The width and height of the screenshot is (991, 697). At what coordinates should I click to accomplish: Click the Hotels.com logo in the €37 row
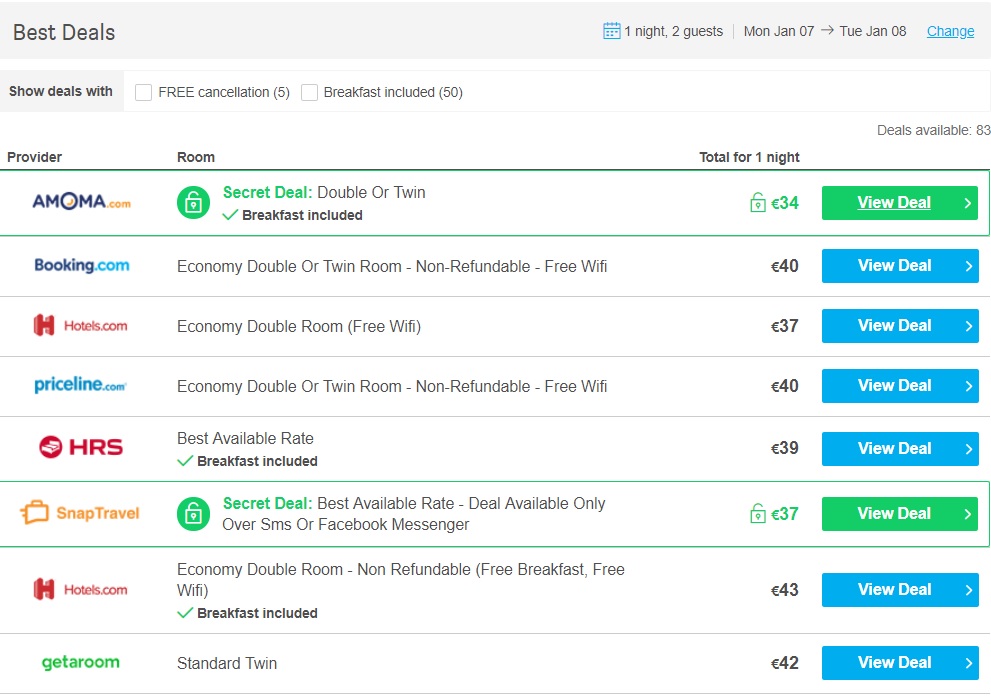pos(80,325)
